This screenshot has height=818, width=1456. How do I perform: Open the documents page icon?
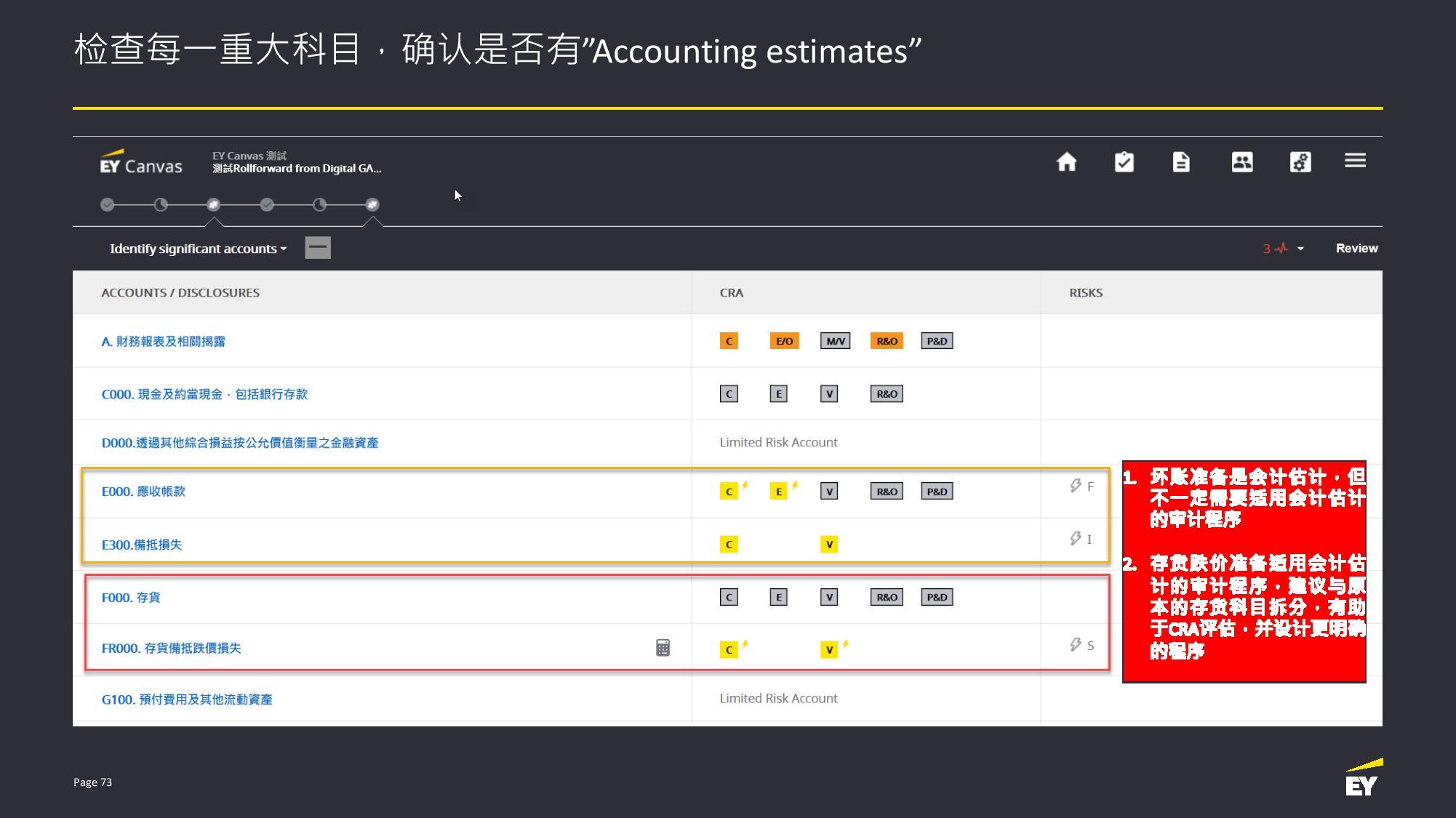[1181, 161]
